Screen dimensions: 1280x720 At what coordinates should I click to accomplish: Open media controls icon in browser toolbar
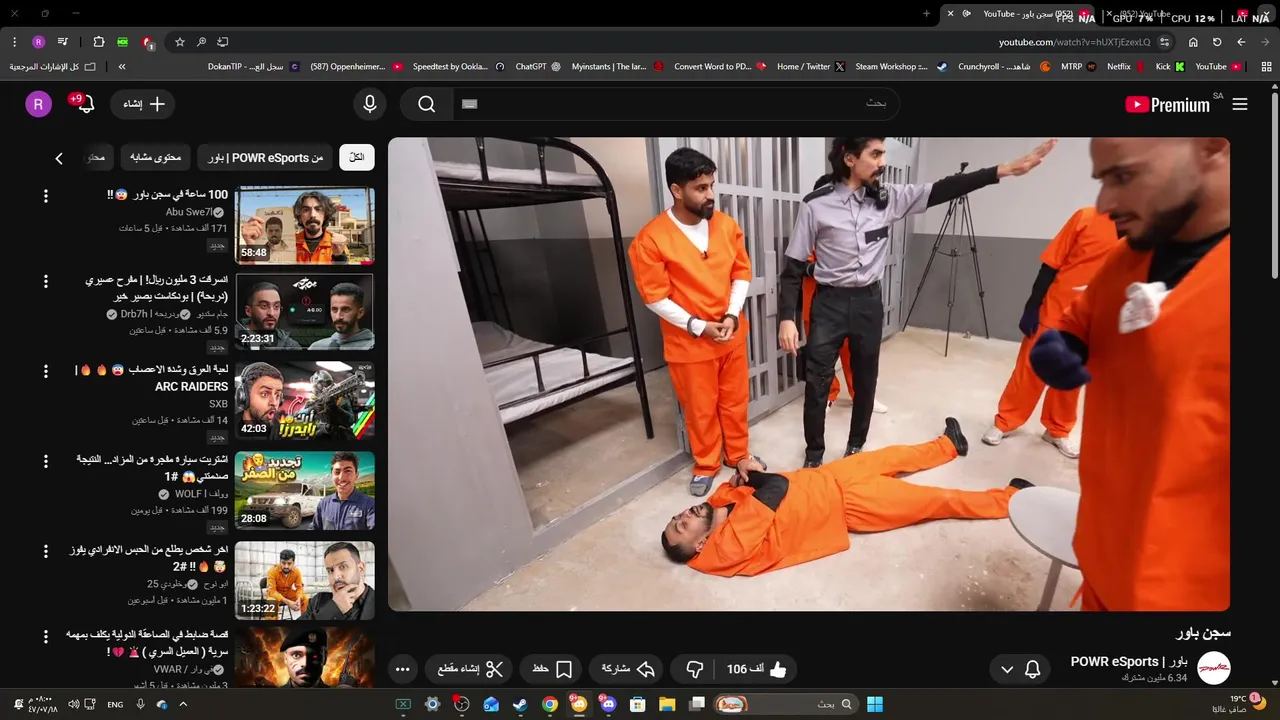click(63, 42)
